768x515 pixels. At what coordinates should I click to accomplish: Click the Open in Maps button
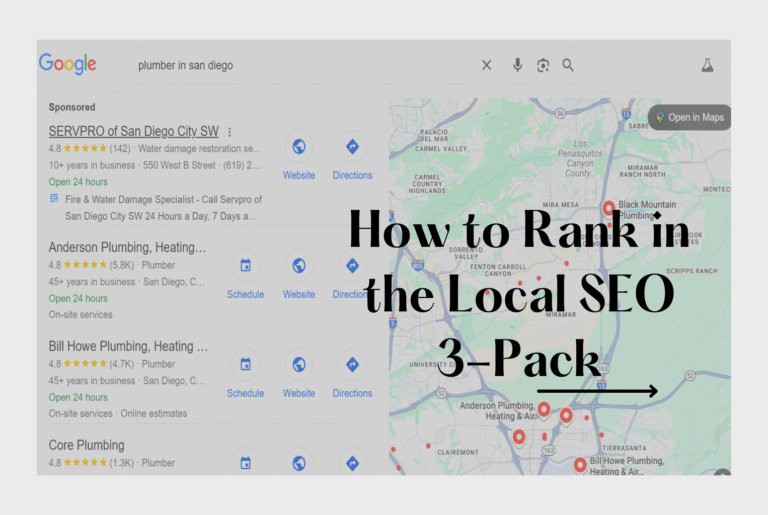[690, 118]
